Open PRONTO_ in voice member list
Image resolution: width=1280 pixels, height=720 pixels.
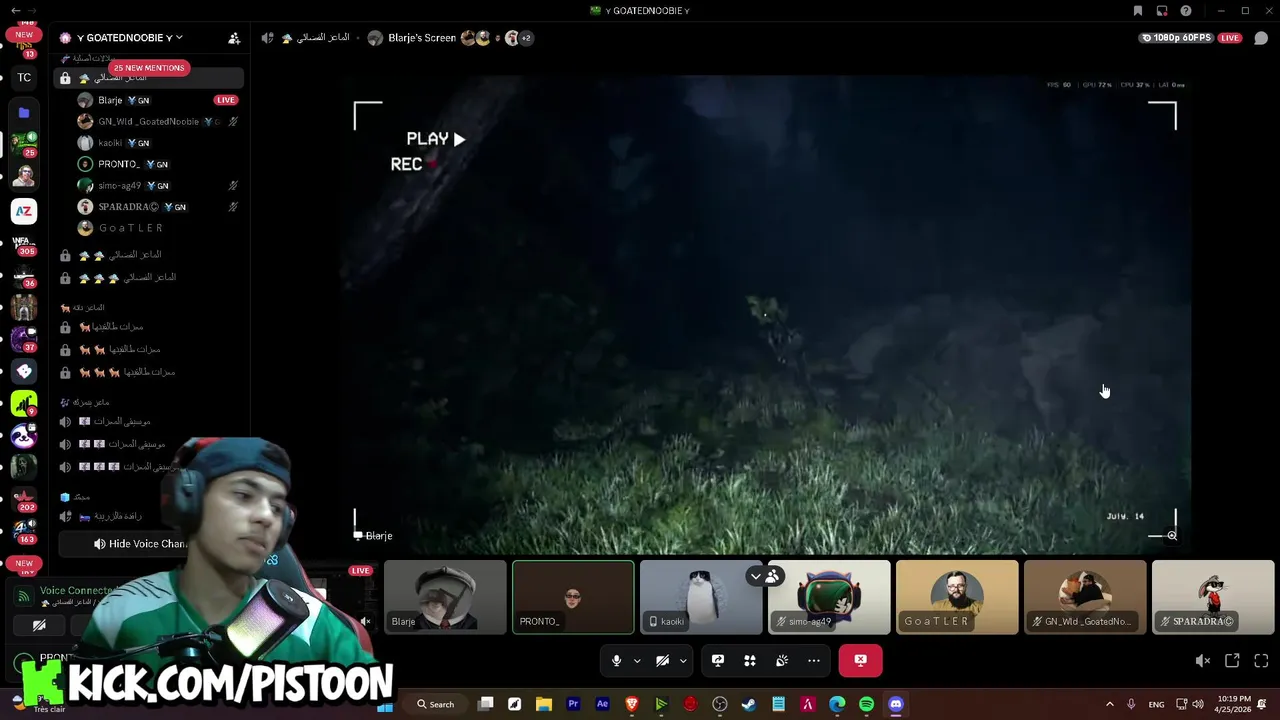[158, 164]
